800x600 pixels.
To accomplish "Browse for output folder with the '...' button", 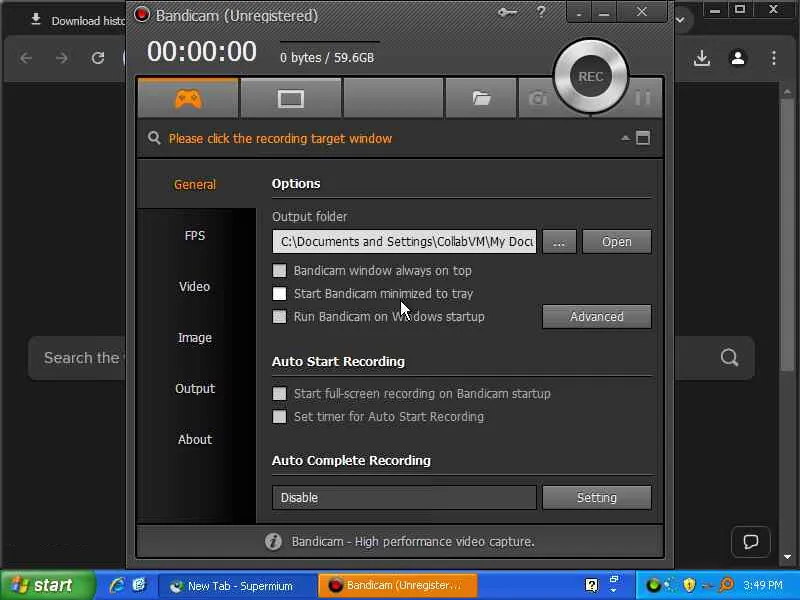I will 559,241.
